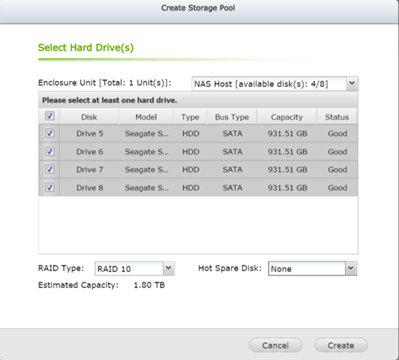Screen dimensions: 399x360
Task: Open the Enclosure Unit dropdown arrow
Action: [352, 83]
